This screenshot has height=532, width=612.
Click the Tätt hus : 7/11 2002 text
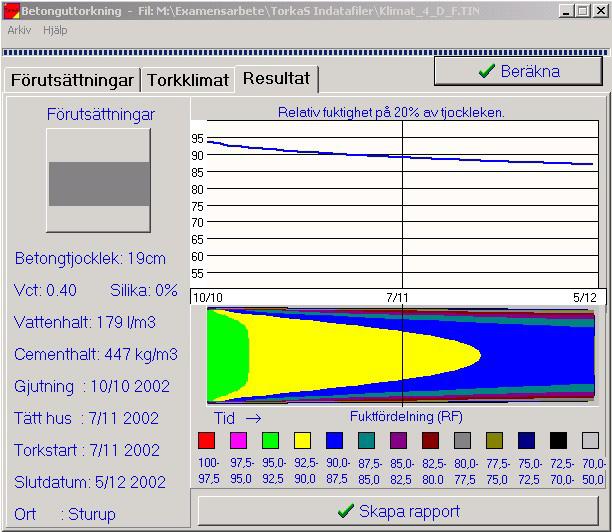pos(86,418)
